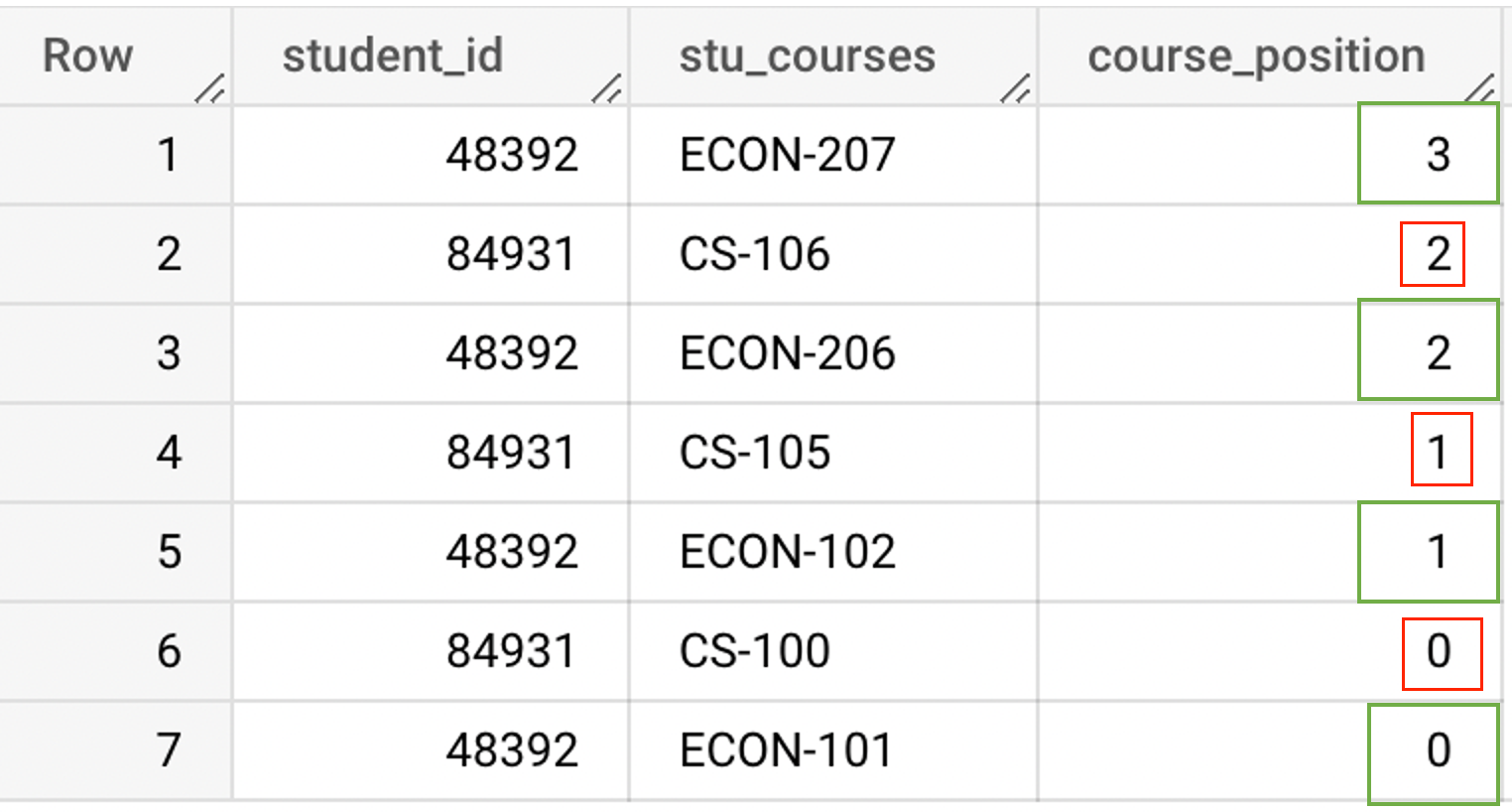
Task: Click the student_id column resize handle
Action: pos(606,90)
